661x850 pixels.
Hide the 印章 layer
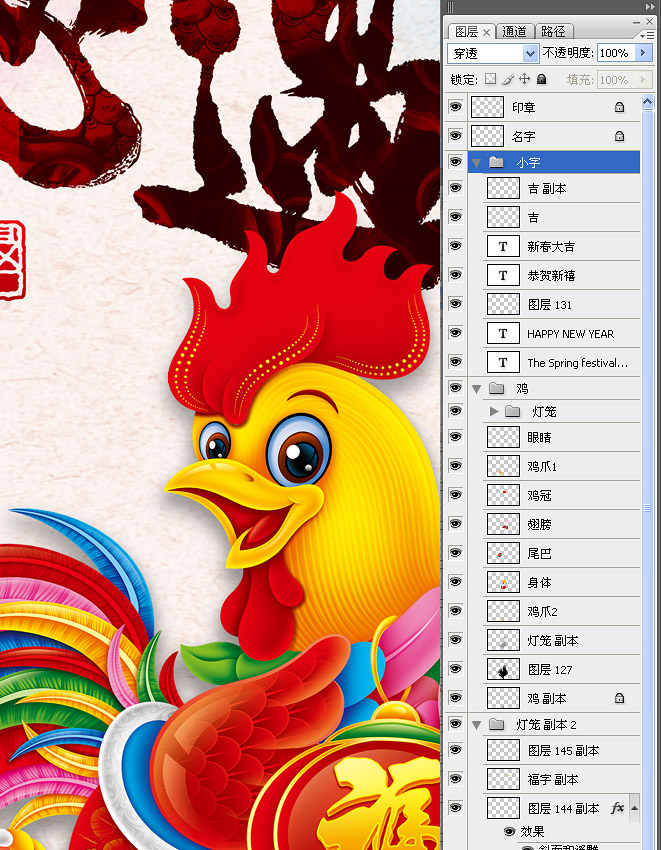point(455,107)
